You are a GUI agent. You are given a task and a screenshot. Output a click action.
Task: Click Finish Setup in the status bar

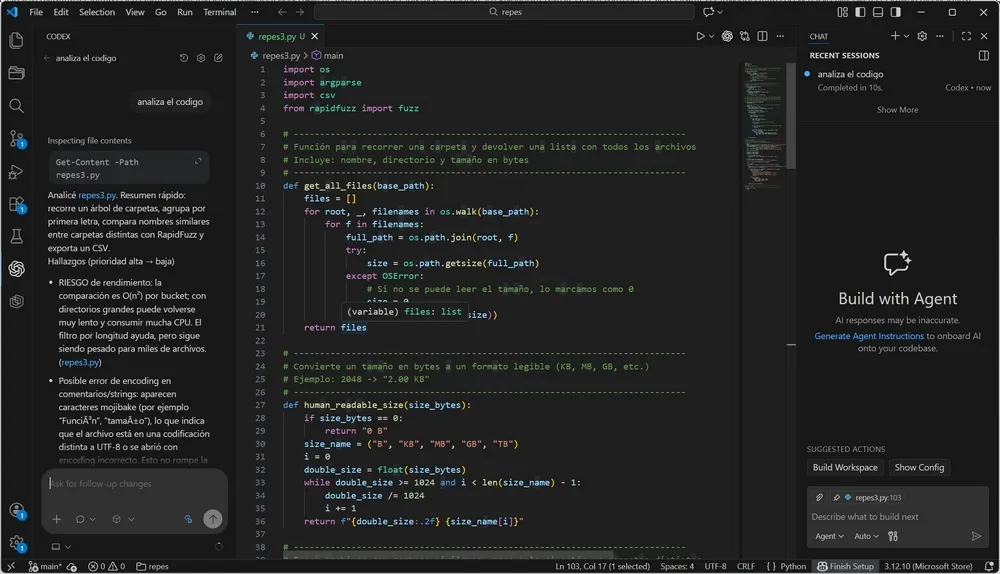845,566
